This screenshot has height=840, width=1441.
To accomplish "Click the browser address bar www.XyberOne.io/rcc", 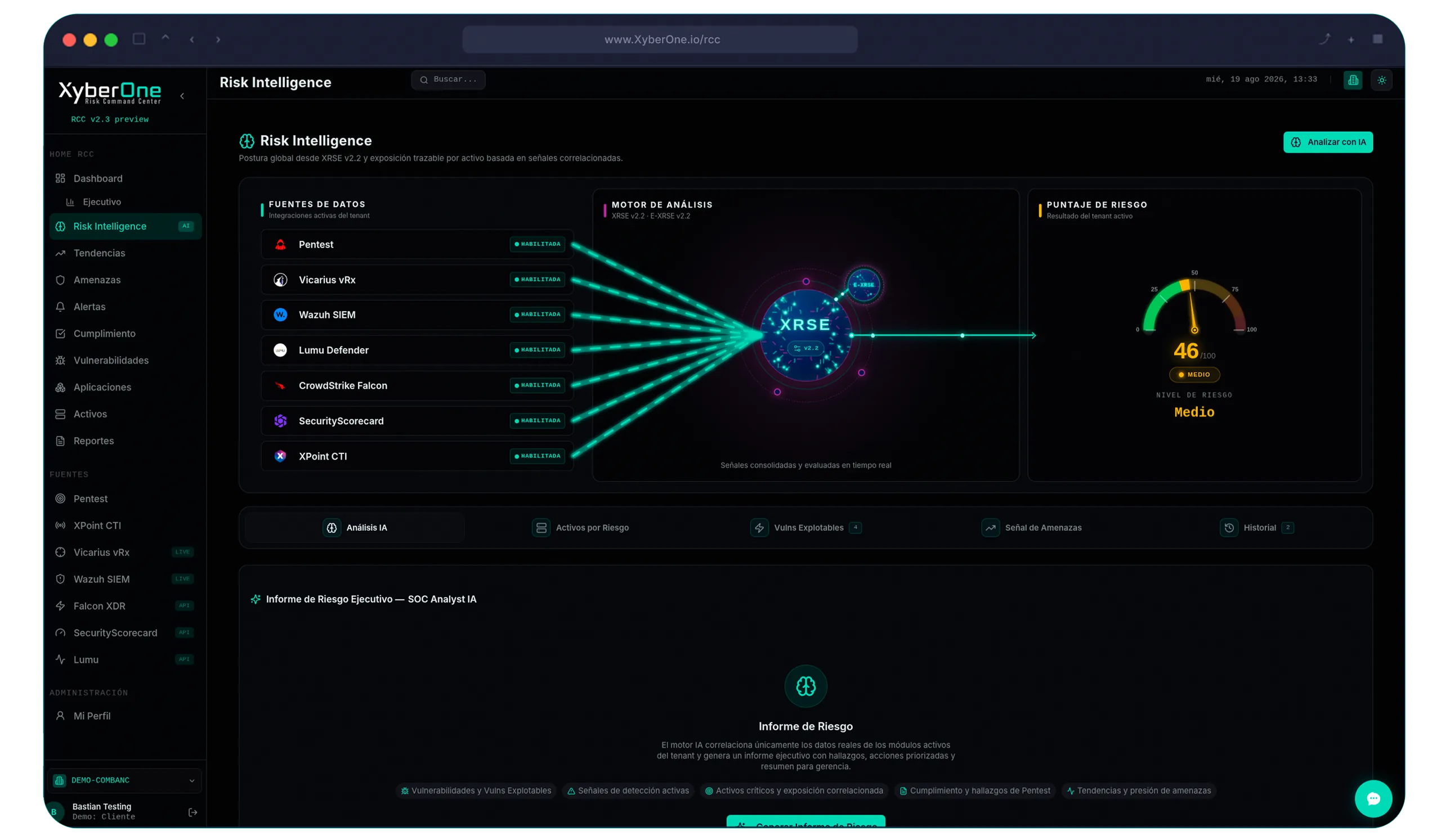I will point(660,39).
